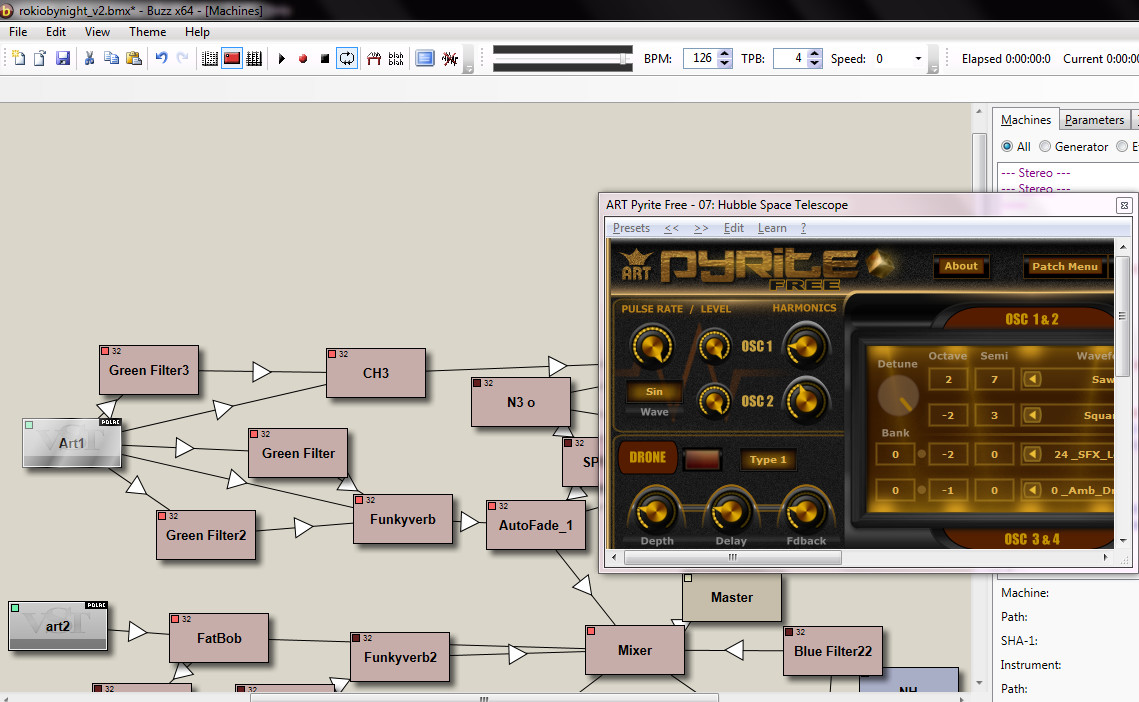Cut selection using scissors icon
This screenshot has height=702, width=1139.
[x=89, y=58]
